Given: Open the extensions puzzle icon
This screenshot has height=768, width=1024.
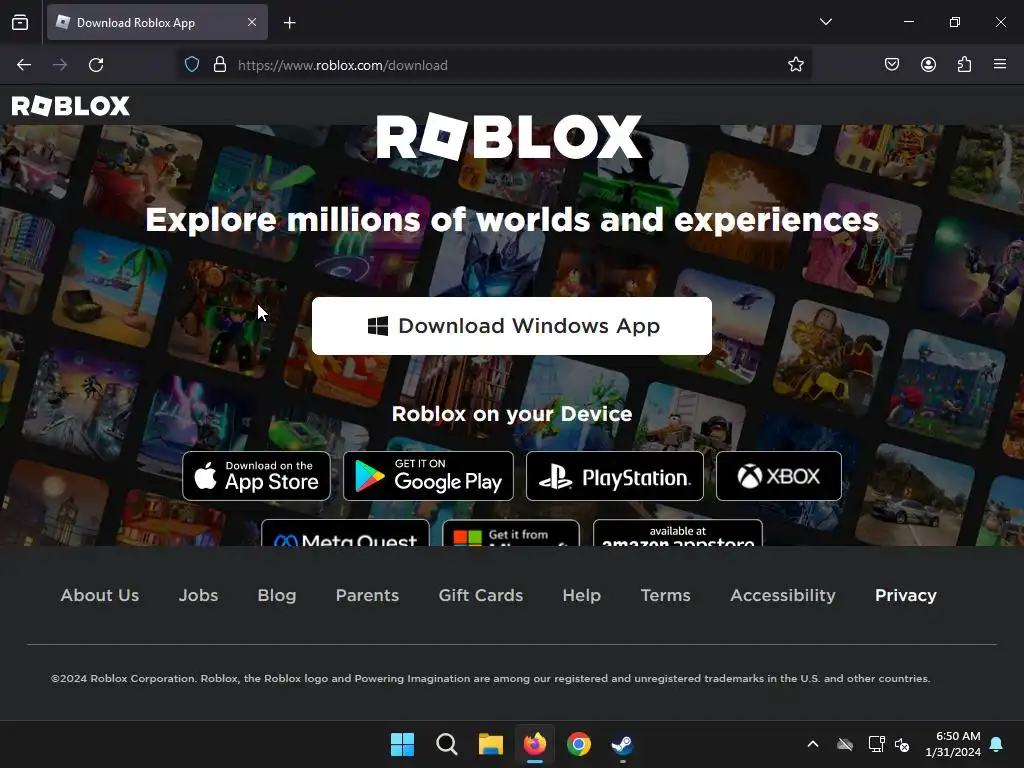Looking at the screenshot, I should click(964, 64).
